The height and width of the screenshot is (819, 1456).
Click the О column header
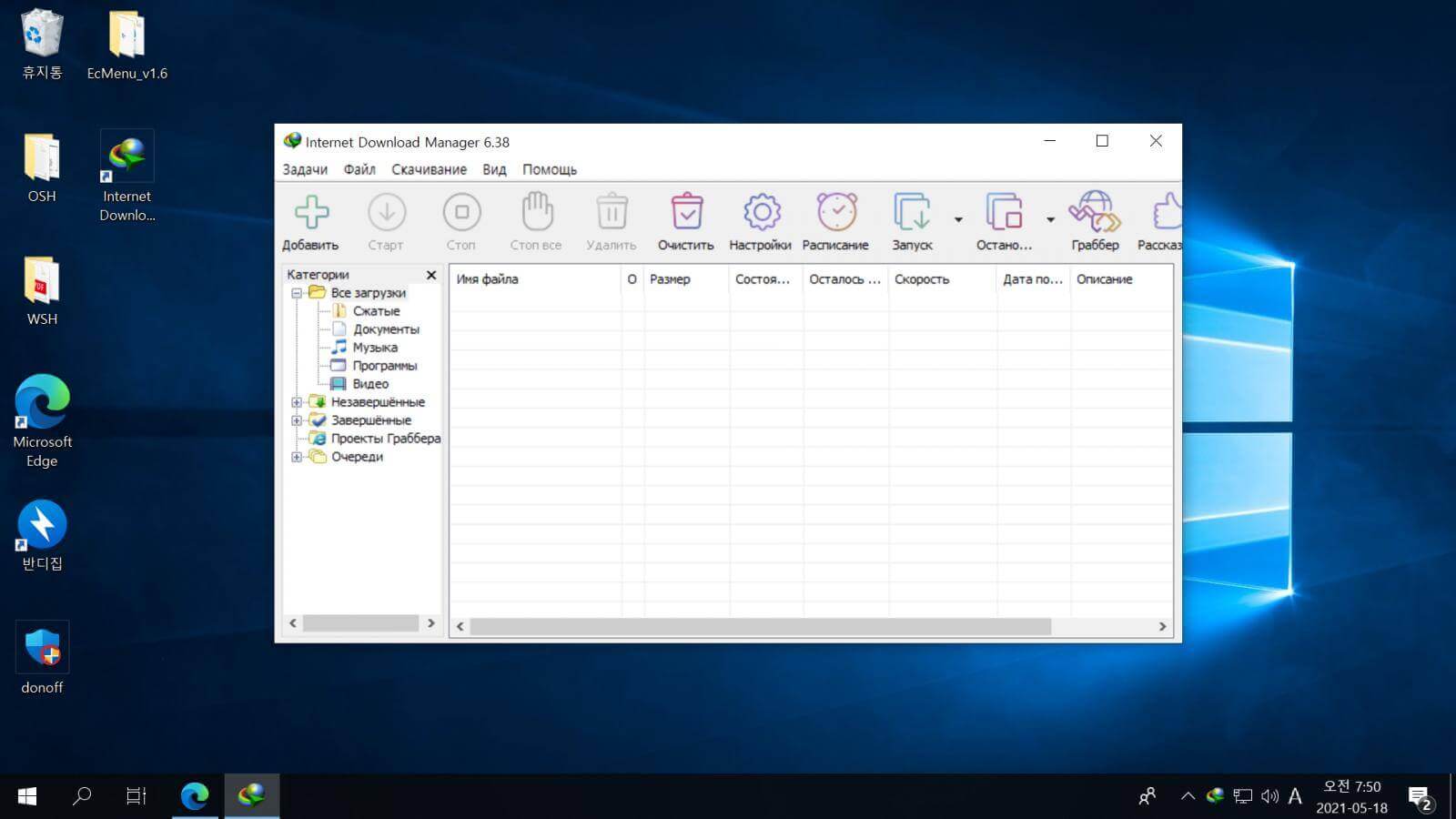click(632, 279)
